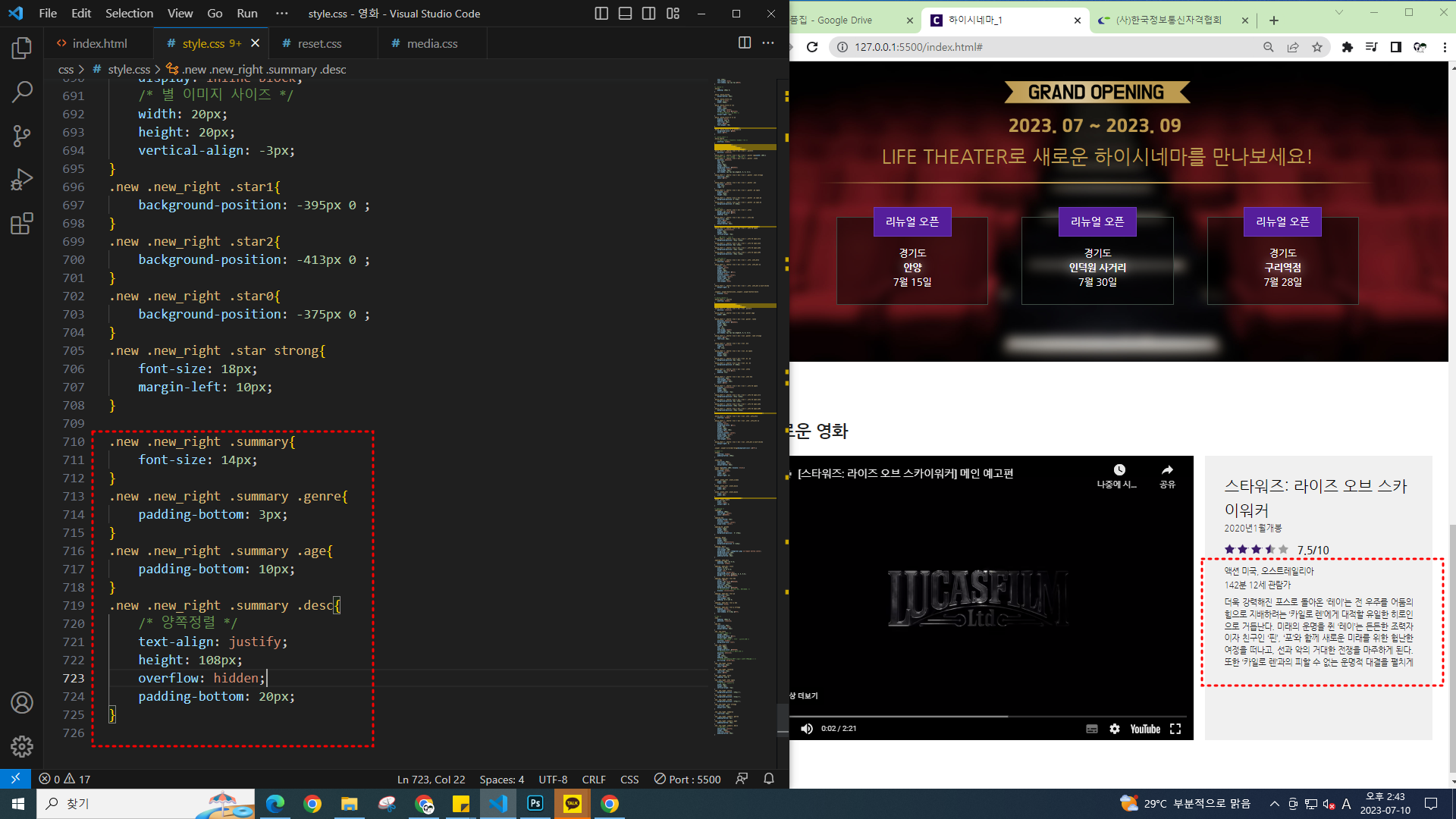Screen dimensions: 1456x819
Task: Open the Selection menu
Action: (129, 14)
